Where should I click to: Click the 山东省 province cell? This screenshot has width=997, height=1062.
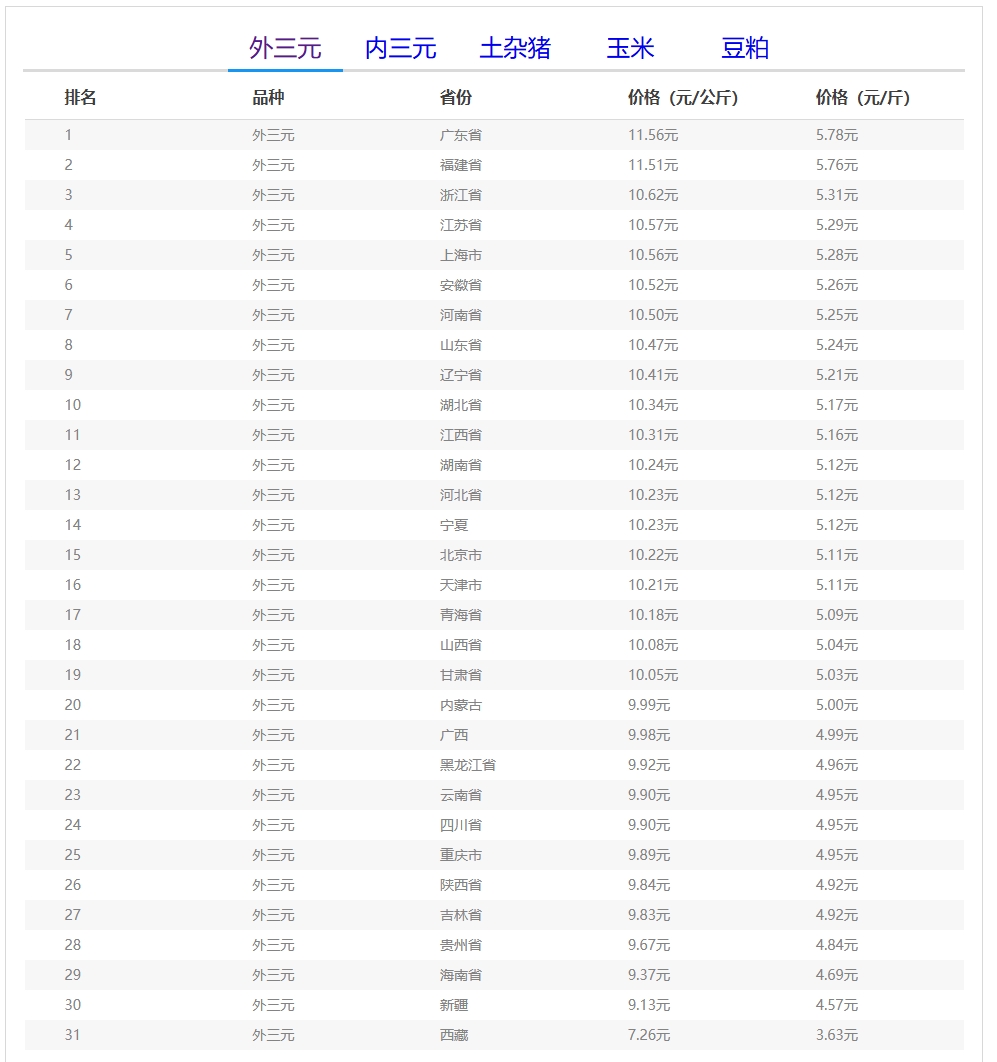(461, 345)
